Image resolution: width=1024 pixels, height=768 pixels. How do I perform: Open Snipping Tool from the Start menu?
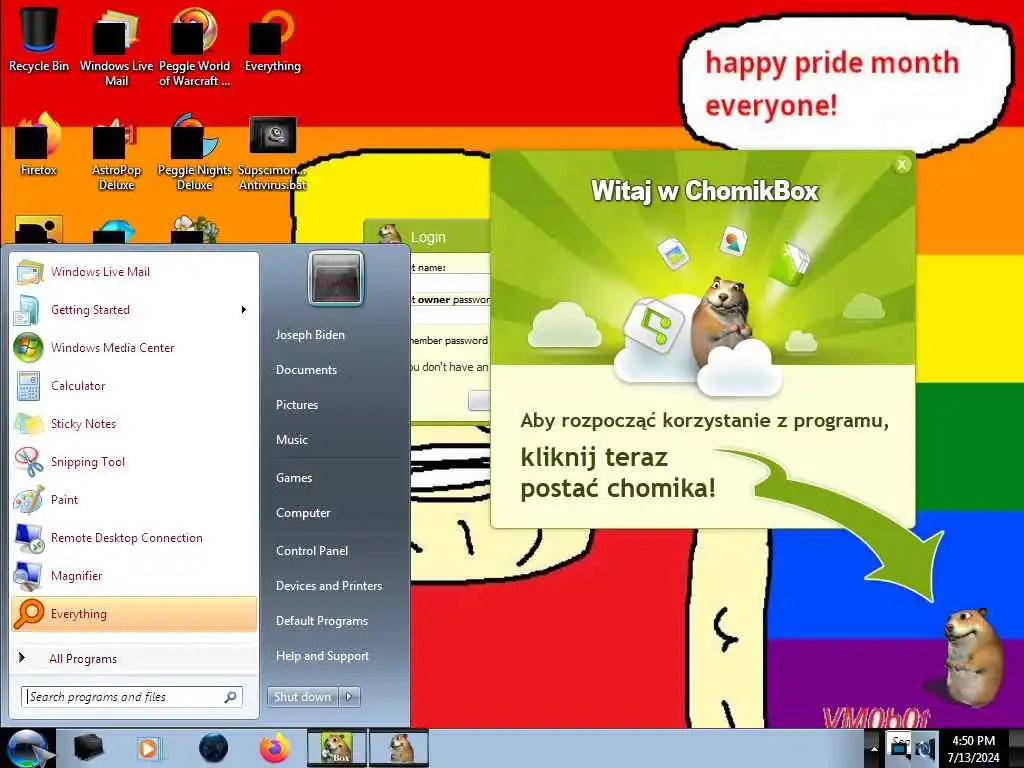click(x=134, y=461)
